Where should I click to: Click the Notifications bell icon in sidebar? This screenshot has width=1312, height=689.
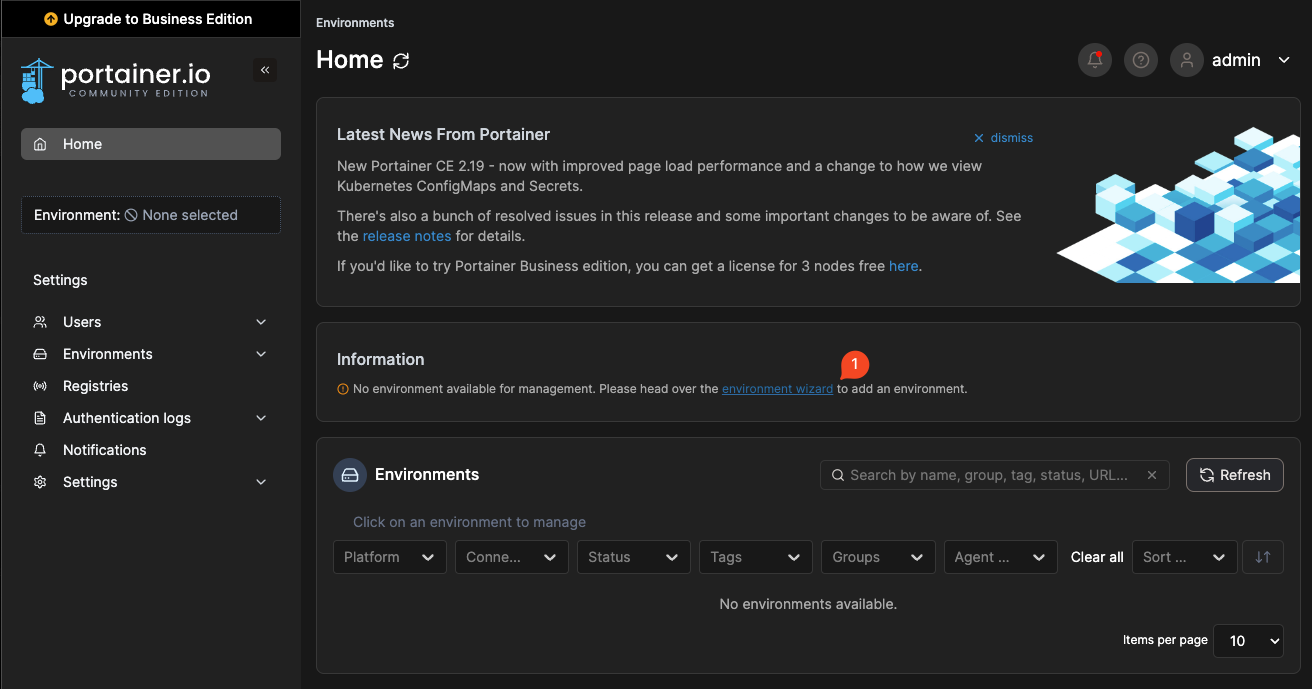pyautogui.click(x=40, y=450)
